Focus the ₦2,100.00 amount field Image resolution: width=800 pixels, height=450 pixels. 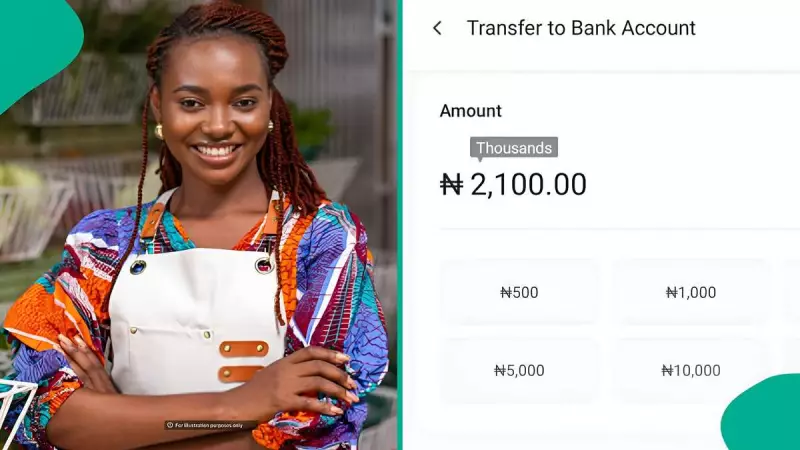pyautogui.click(x=513, y=184)
